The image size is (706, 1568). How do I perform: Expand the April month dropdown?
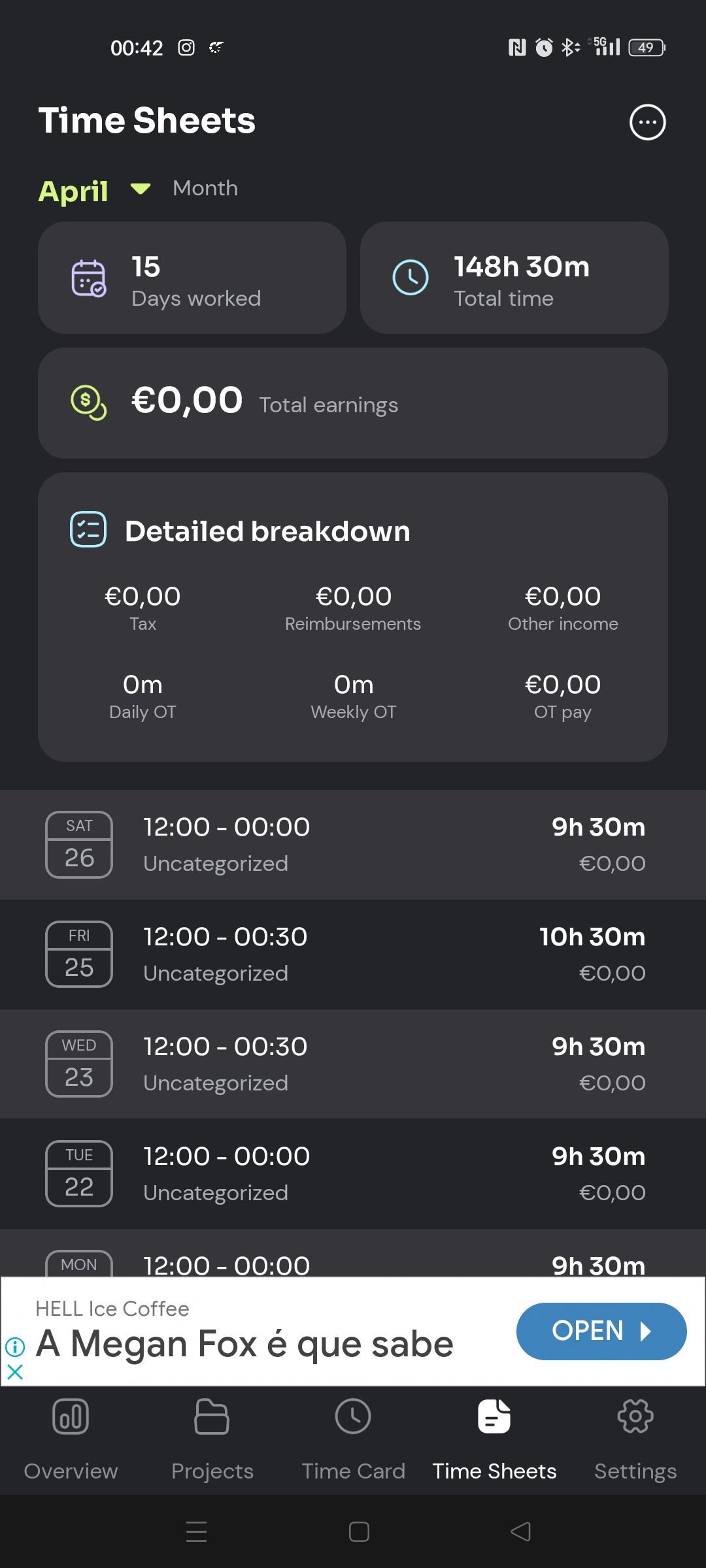(95, 191)
